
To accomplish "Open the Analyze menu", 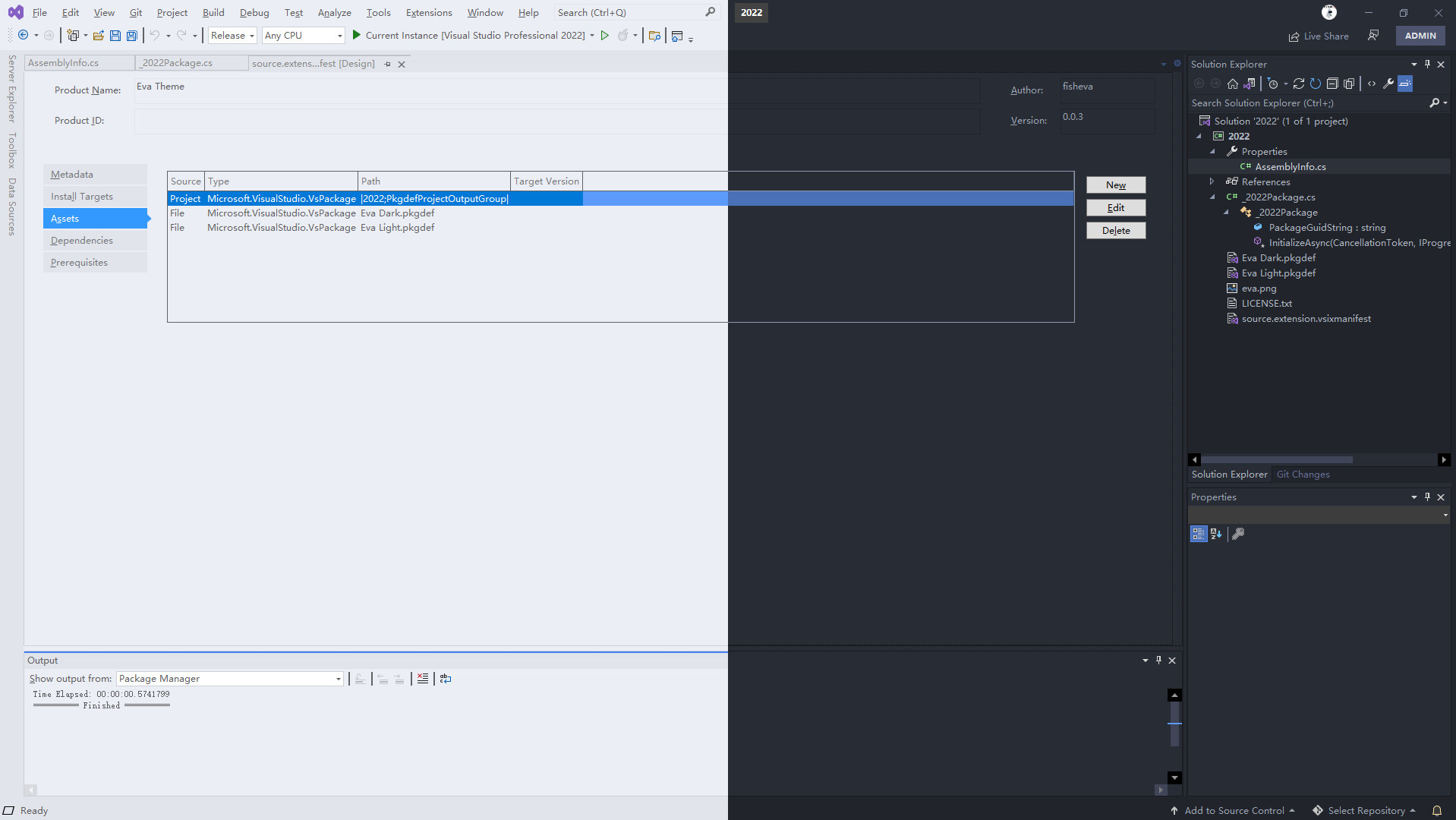I will pyautogui.click(x=334, y=13).
